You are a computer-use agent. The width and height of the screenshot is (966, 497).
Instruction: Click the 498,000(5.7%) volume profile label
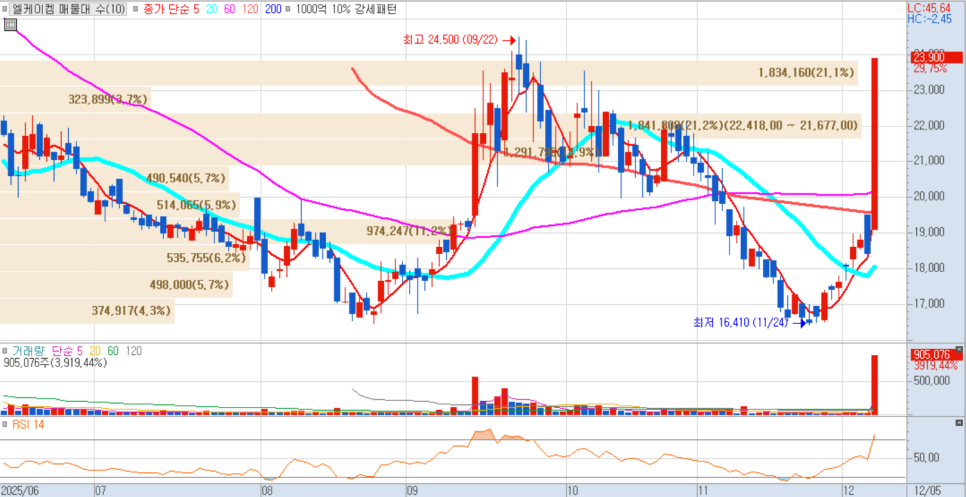pyautogui.click(x=190, y=285)
